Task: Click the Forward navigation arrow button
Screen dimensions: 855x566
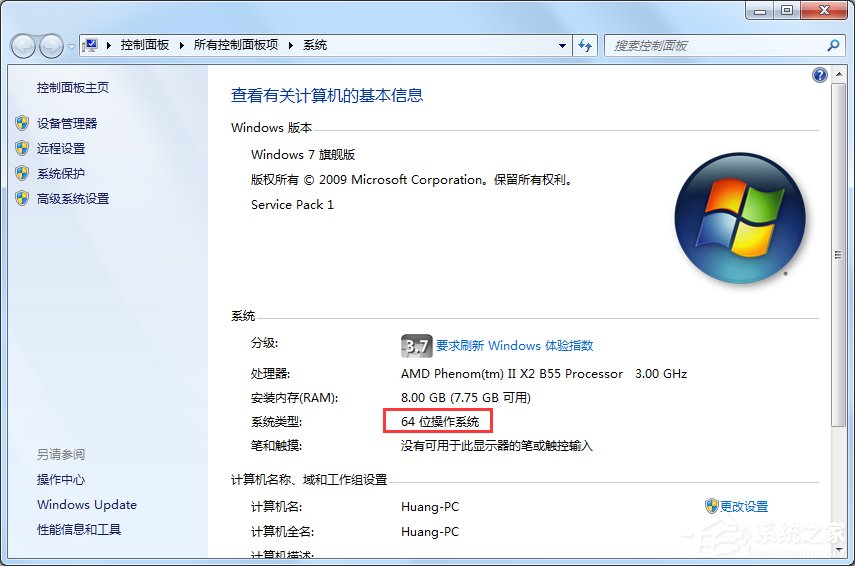Action: coord(51,46)
